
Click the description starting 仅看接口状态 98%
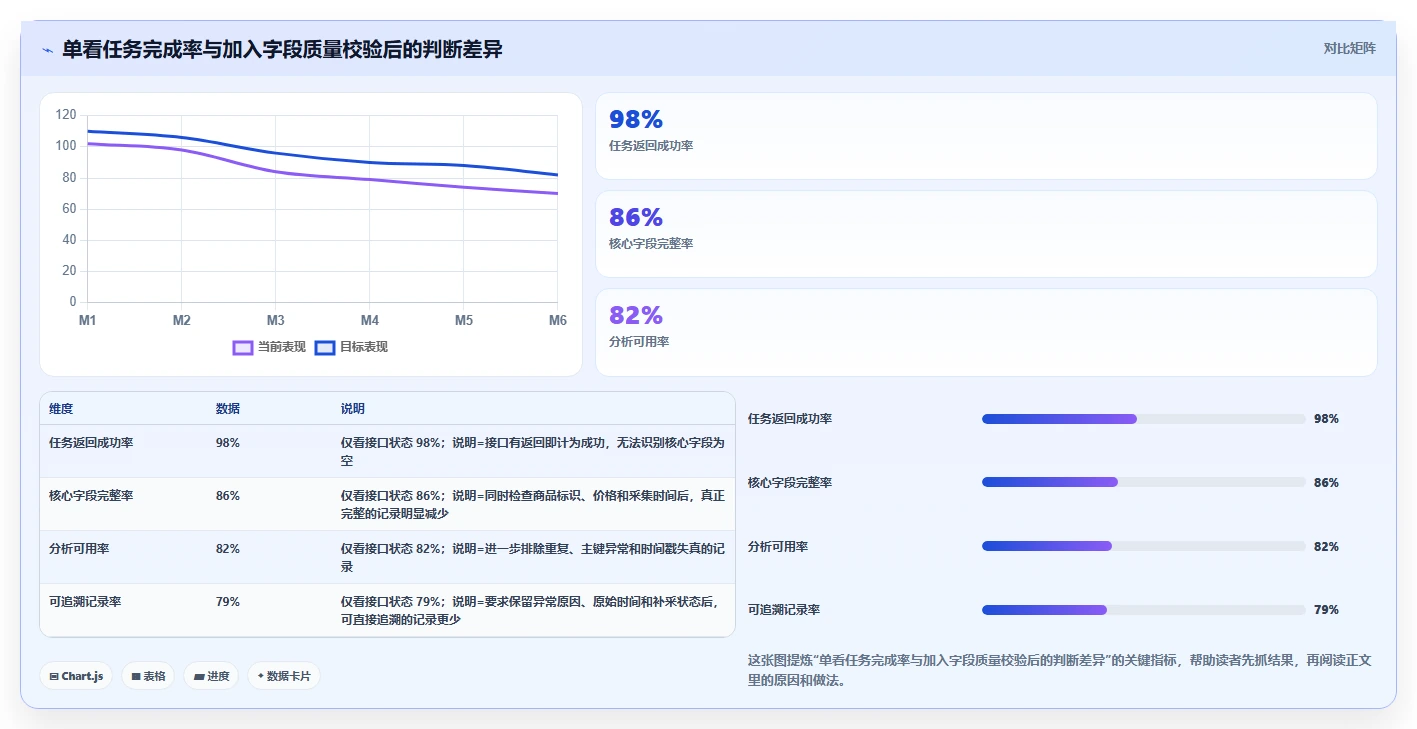point(532,451)
